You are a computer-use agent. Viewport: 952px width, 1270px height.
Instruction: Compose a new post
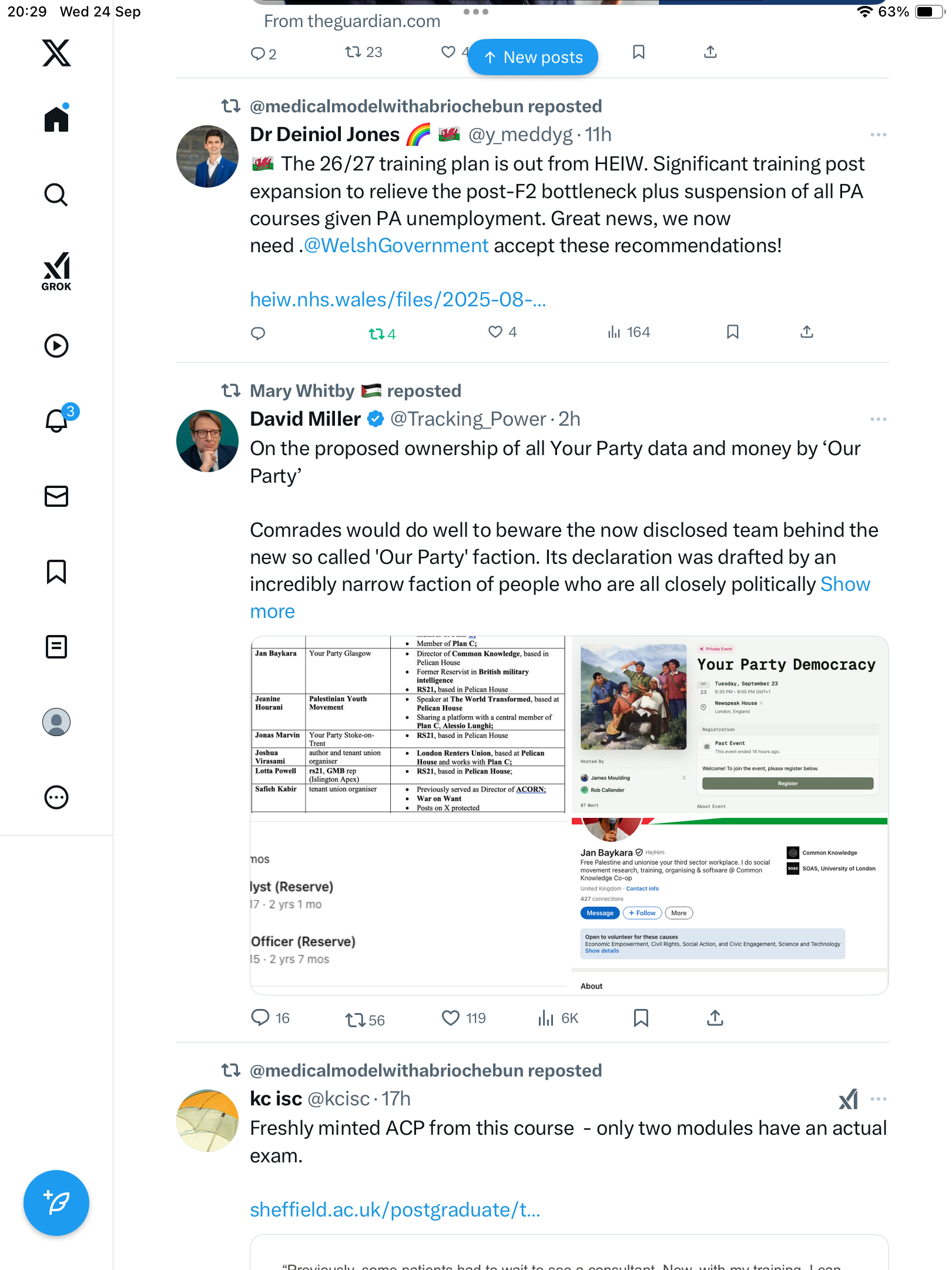56,1203
